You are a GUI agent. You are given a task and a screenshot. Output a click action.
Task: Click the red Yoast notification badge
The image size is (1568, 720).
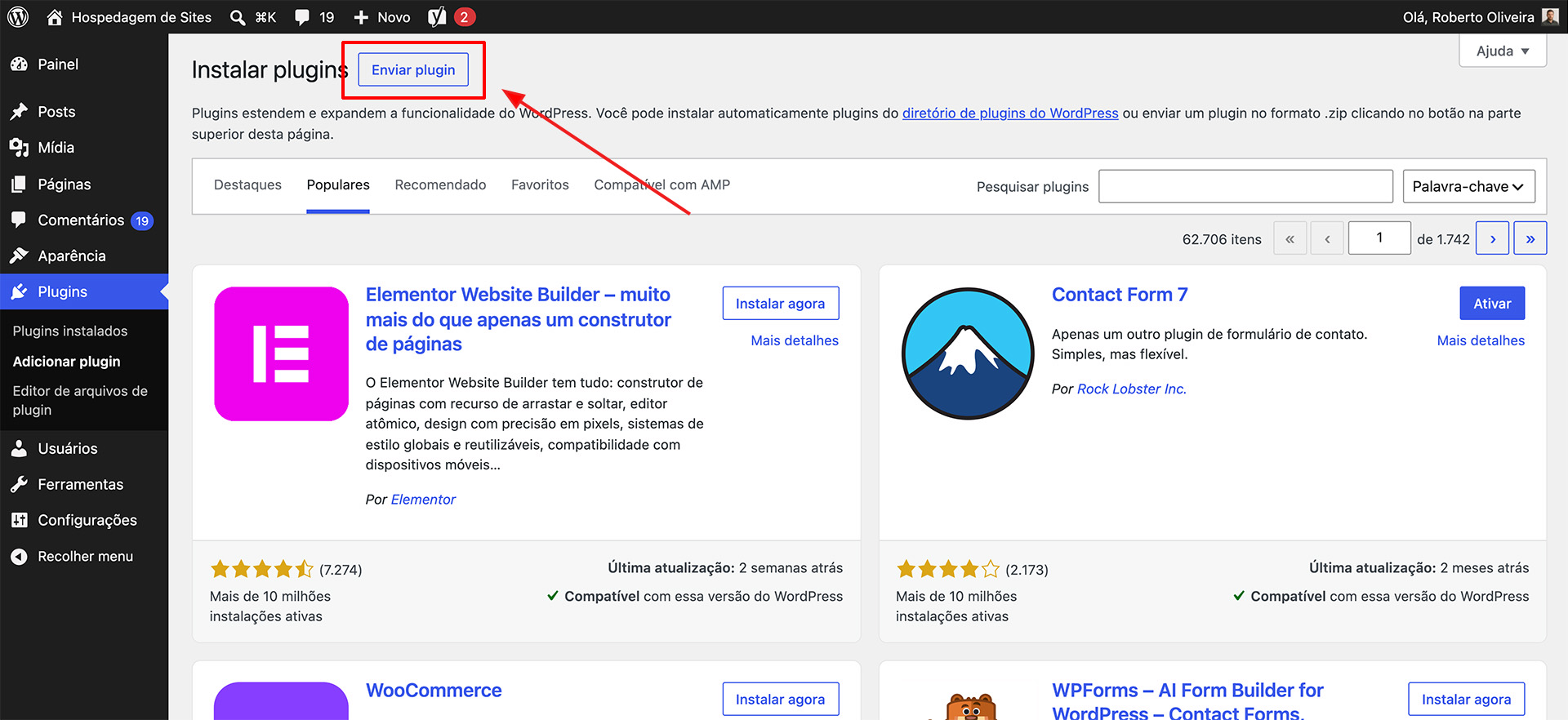pyautogui.click(x=464, y=16)
